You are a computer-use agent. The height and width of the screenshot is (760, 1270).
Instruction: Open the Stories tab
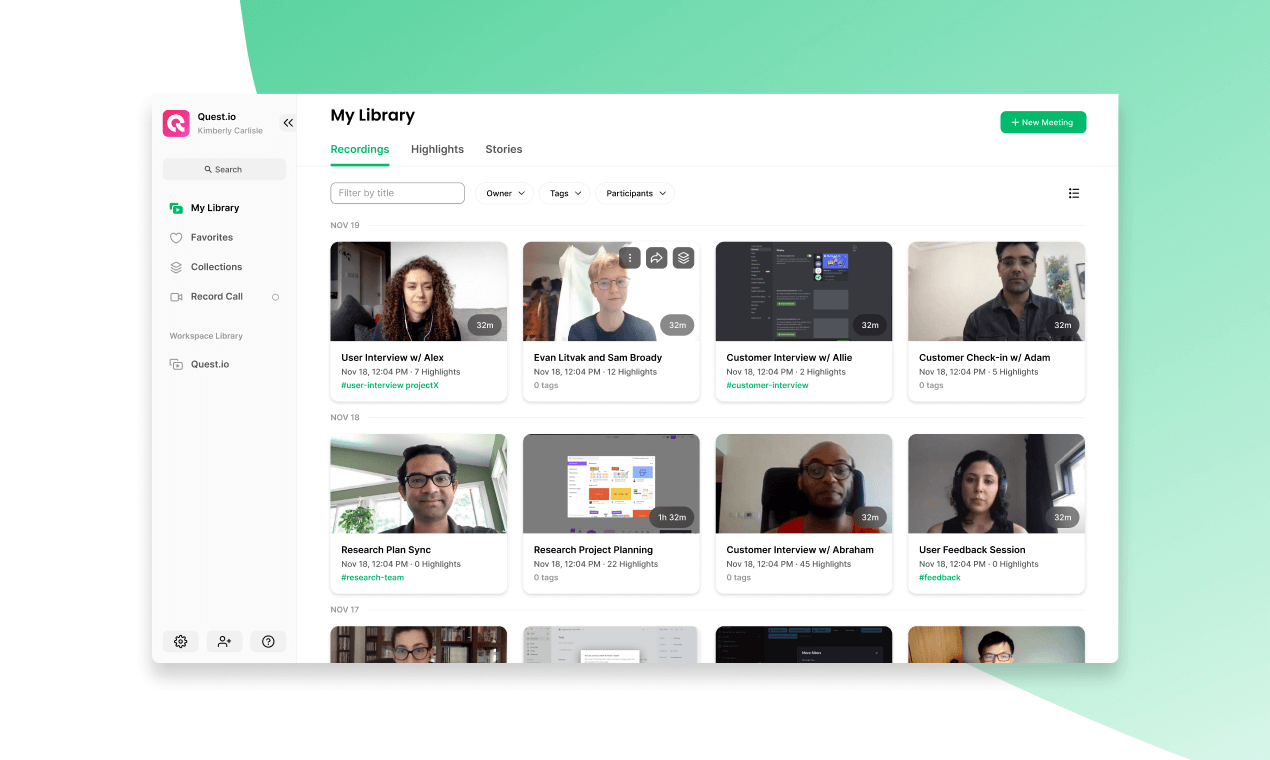coord(503,149)
